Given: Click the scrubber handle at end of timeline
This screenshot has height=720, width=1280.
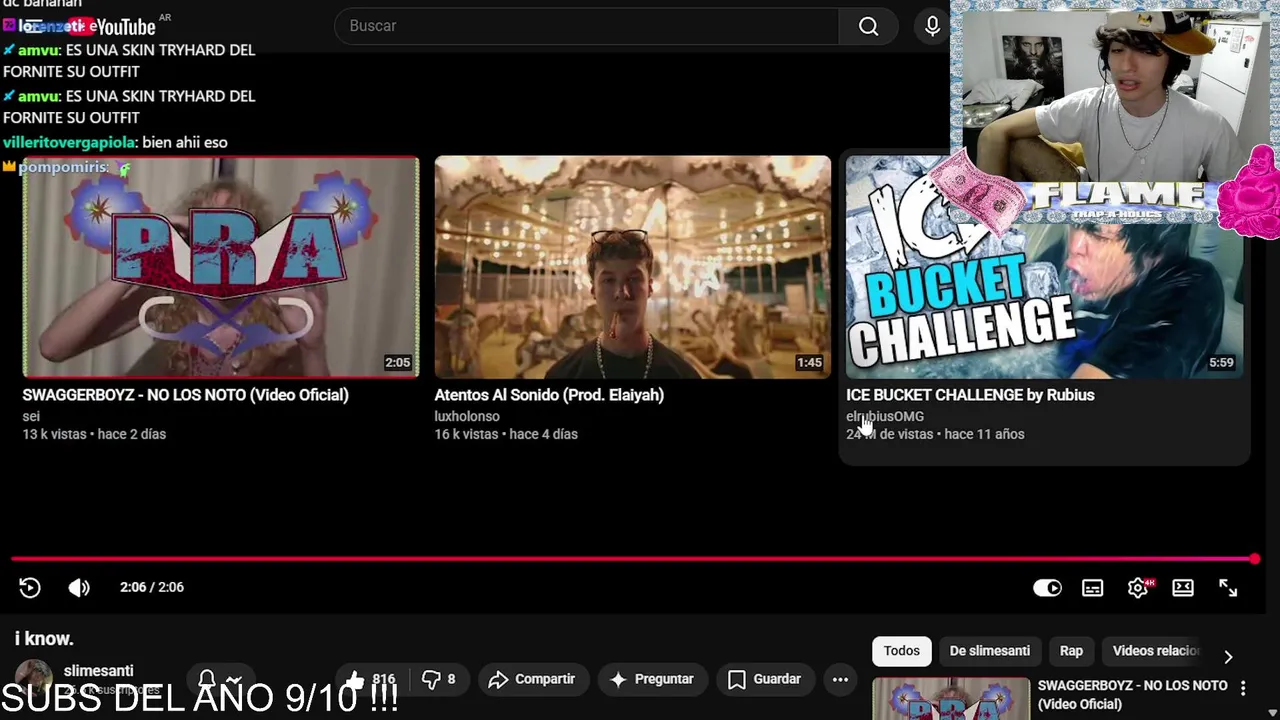Looking at the screenshot, I should [x=1254, y=559].
